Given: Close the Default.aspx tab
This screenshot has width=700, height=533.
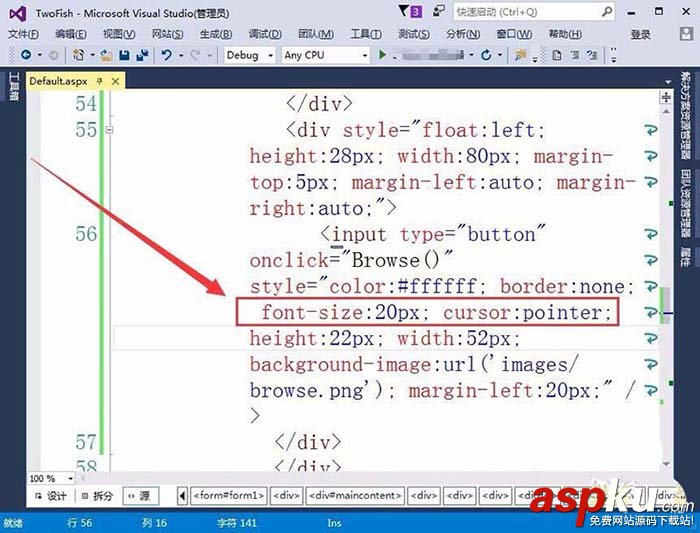Looking at the screenshot, I should [x=115, y=81].
